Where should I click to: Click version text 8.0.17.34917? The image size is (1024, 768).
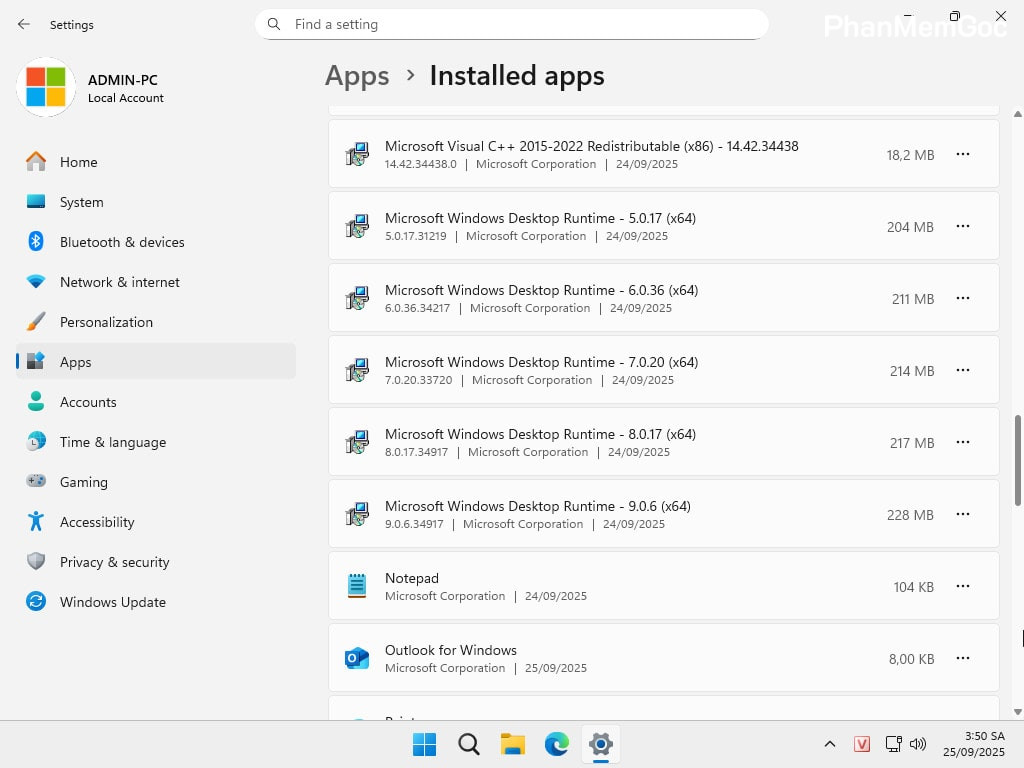pos(416,452)
